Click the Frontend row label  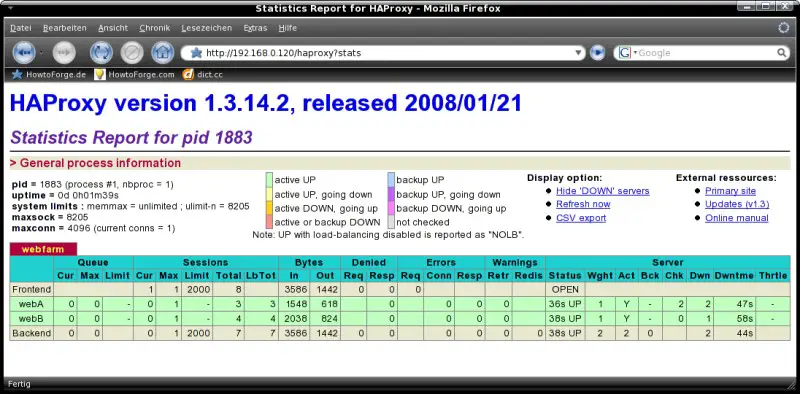coord(32,289)
